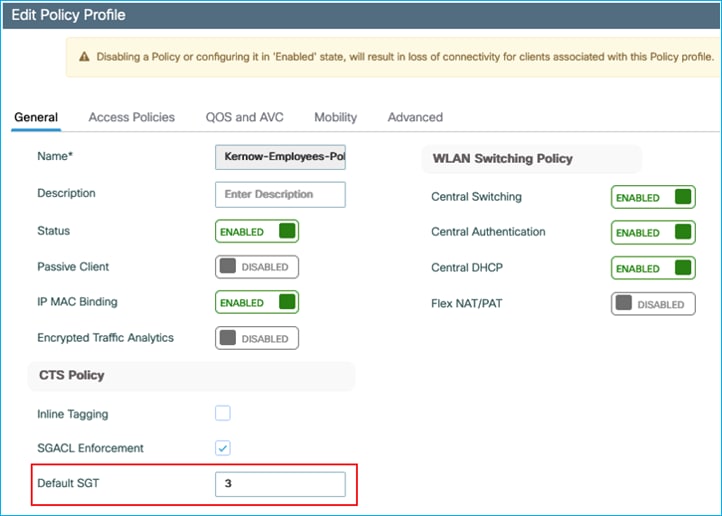This screenshot has width=722, height=516.
Task: Click the 'Disabling a Policy' warning message text
Action: (x=405, y=57)
